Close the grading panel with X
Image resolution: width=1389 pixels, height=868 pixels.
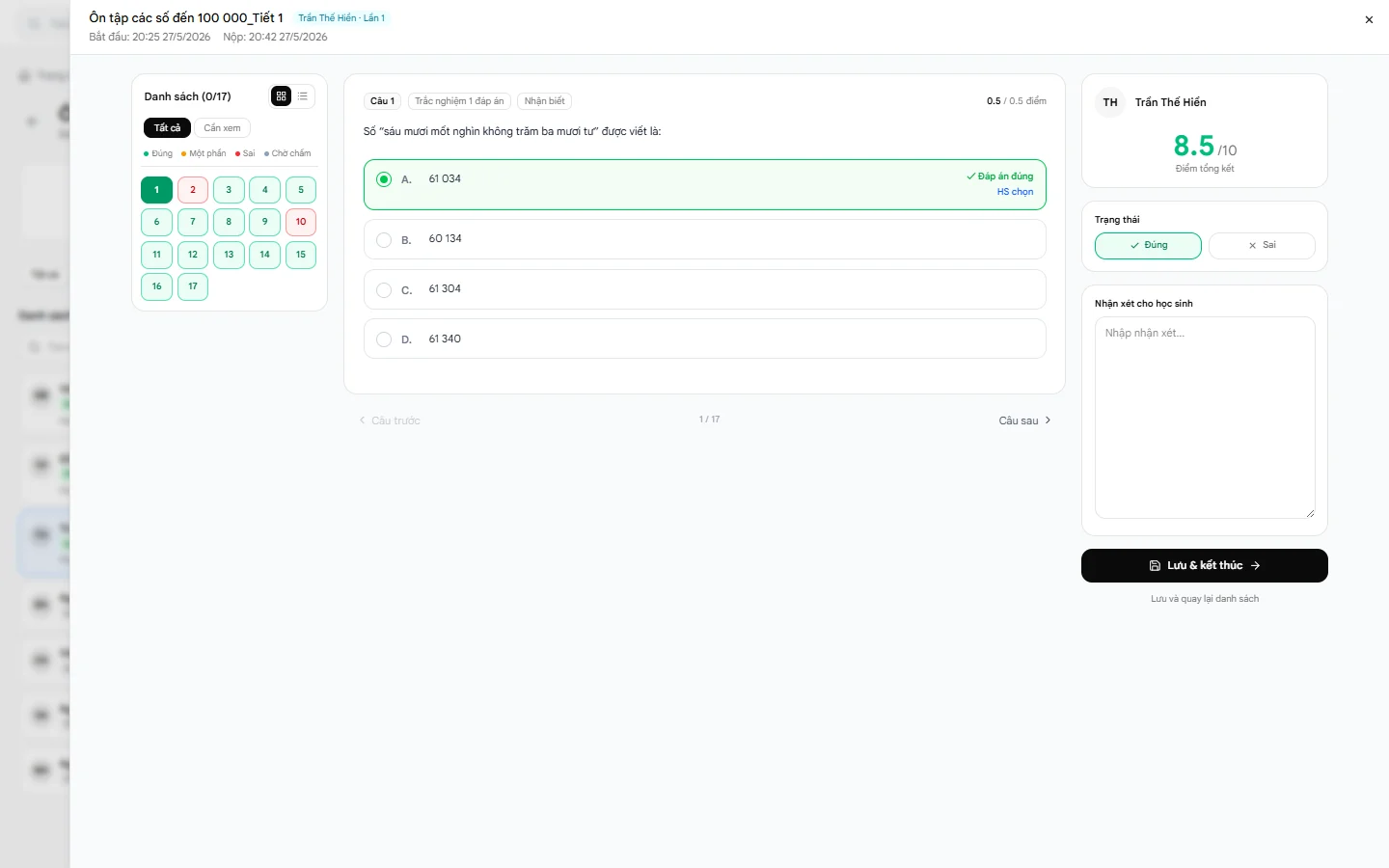pos(1369,19)
